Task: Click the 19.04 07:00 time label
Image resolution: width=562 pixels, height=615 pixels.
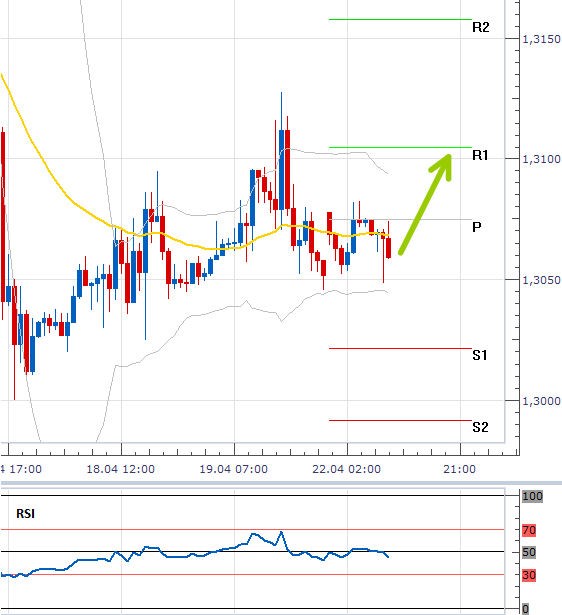Action: [x=234, y=469]
